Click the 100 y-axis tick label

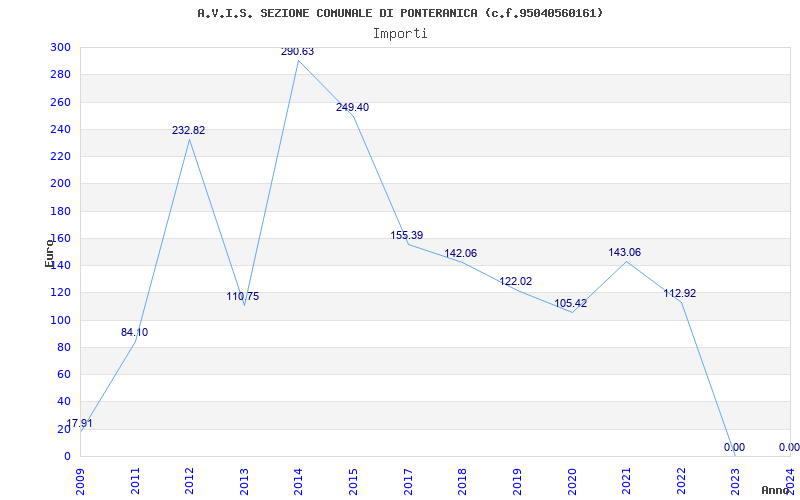[60, 320]
